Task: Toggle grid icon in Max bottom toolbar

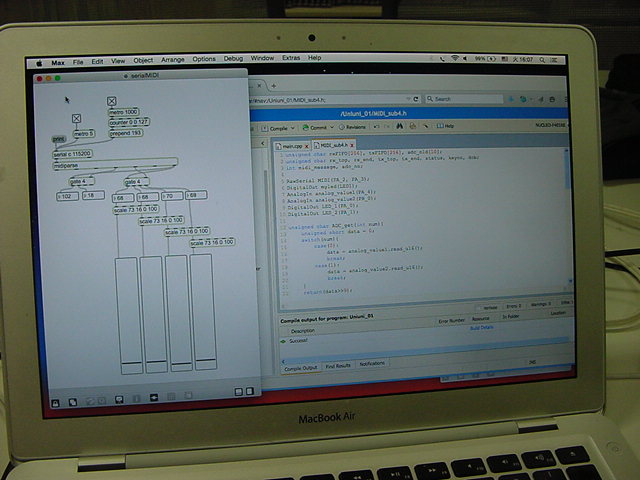Action: (x=171, y=396)
